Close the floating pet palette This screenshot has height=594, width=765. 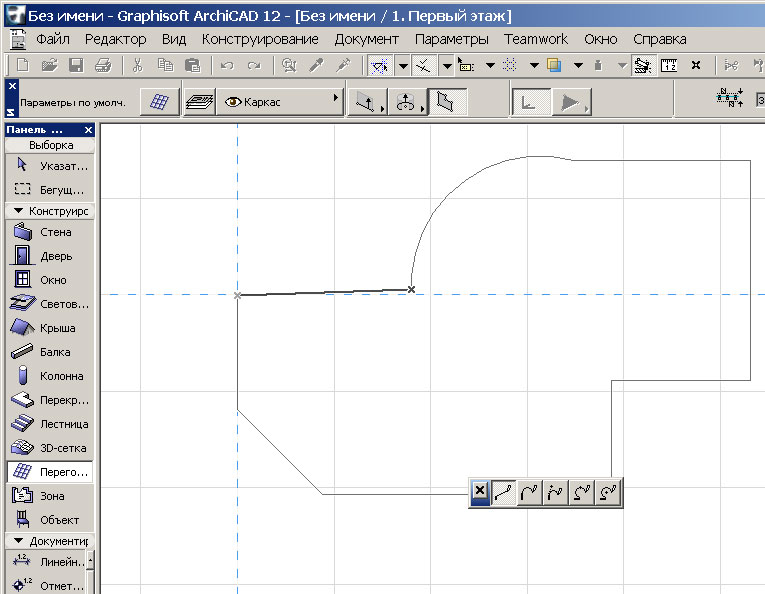pyautogui.click(x=480, y=491)
